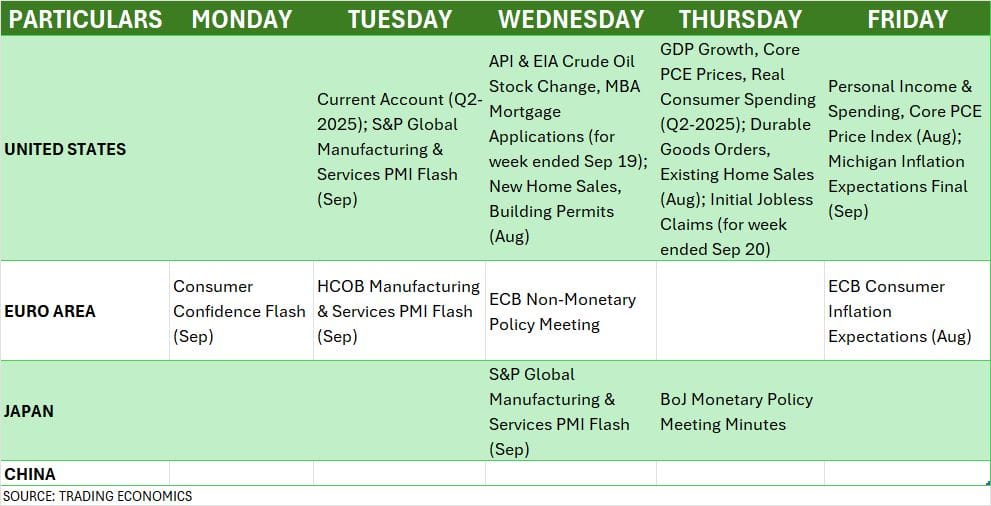The height and width of the screenshot is (506, 991).
Task: Click the GDP Growth, Core PCE Prices cell
Action: tap(738, 149)
